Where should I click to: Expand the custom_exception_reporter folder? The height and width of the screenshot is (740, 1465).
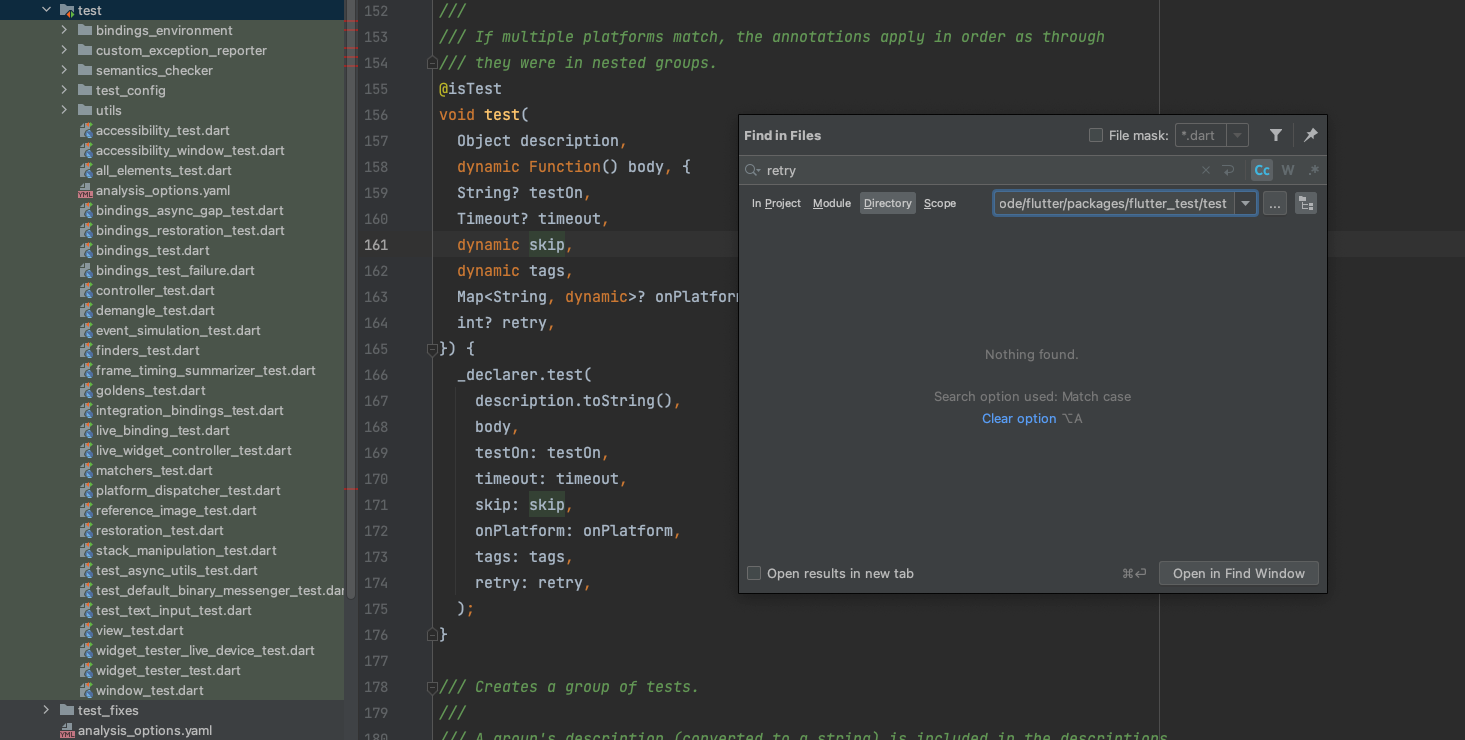coord(64,50)
